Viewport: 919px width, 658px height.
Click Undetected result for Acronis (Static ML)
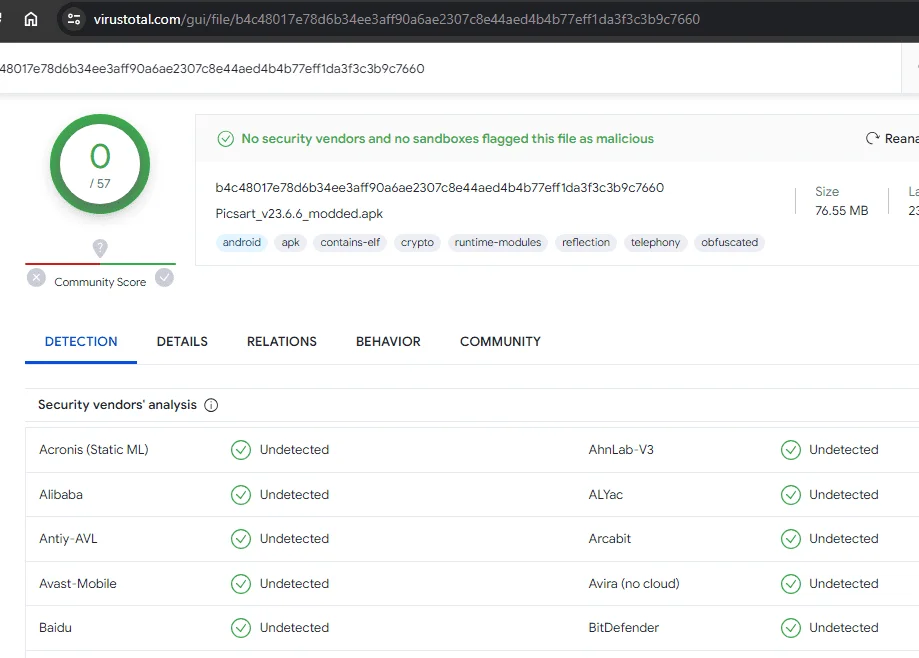[x=294, y=449]
